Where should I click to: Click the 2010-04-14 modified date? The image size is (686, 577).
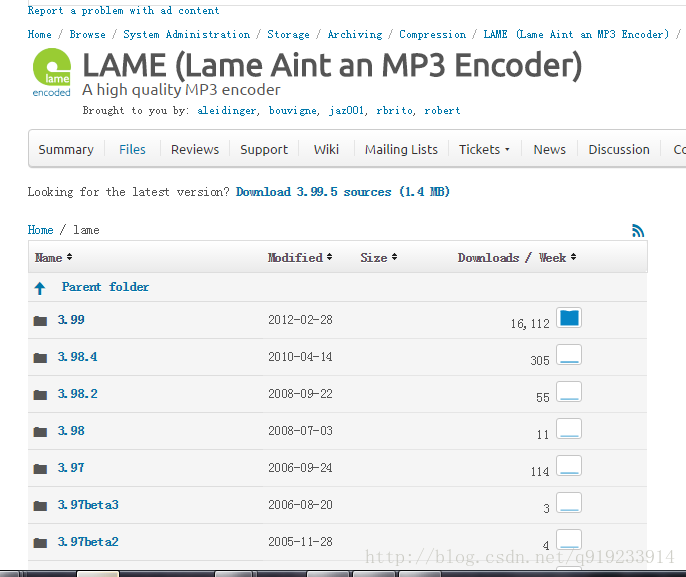click(300, 357)
